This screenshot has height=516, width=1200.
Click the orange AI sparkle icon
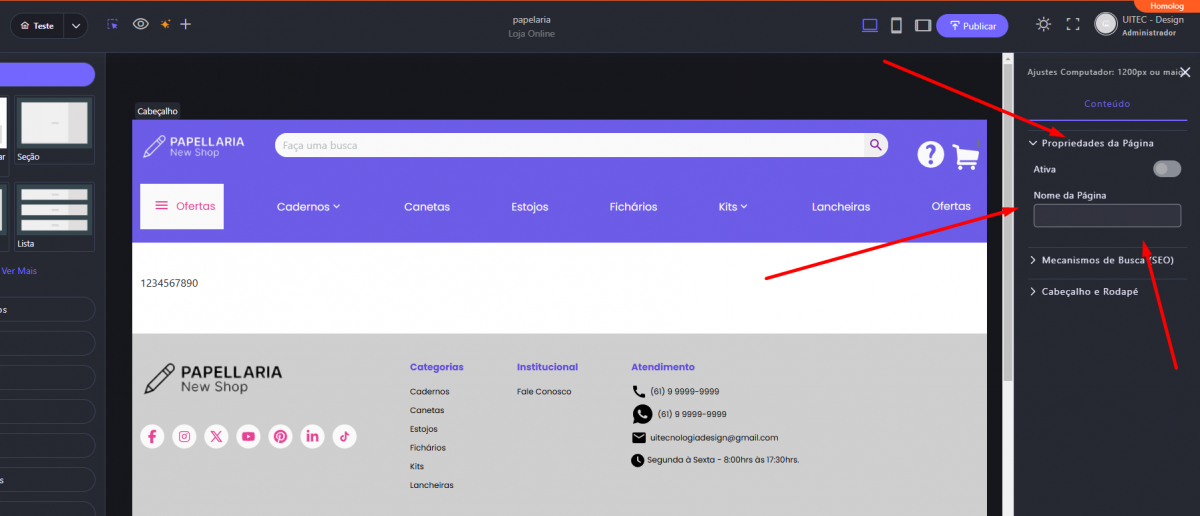point(165,25)
